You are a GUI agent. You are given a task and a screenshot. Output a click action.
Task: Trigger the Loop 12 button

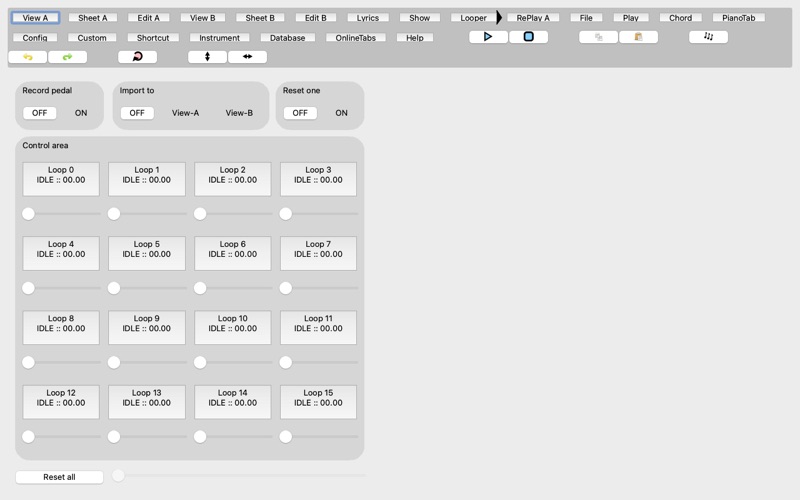click(x=61, y=402)
